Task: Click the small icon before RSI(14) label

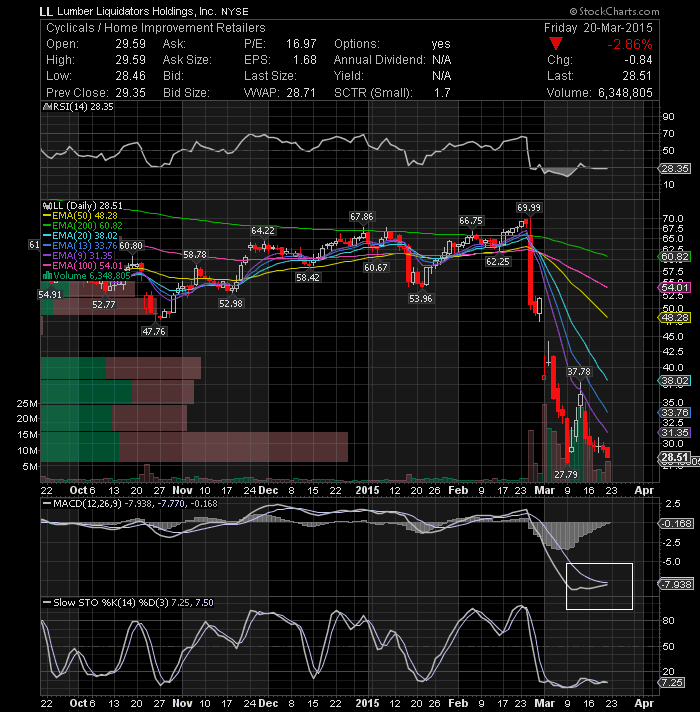Action: pos(47,107)
